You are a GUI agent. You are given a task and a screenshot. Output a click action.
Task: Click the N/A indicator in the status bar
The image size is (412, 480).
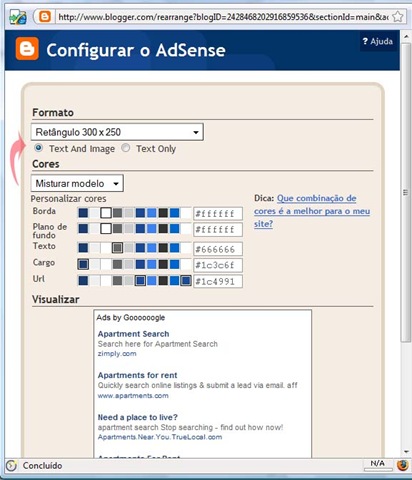click(378, 463)
